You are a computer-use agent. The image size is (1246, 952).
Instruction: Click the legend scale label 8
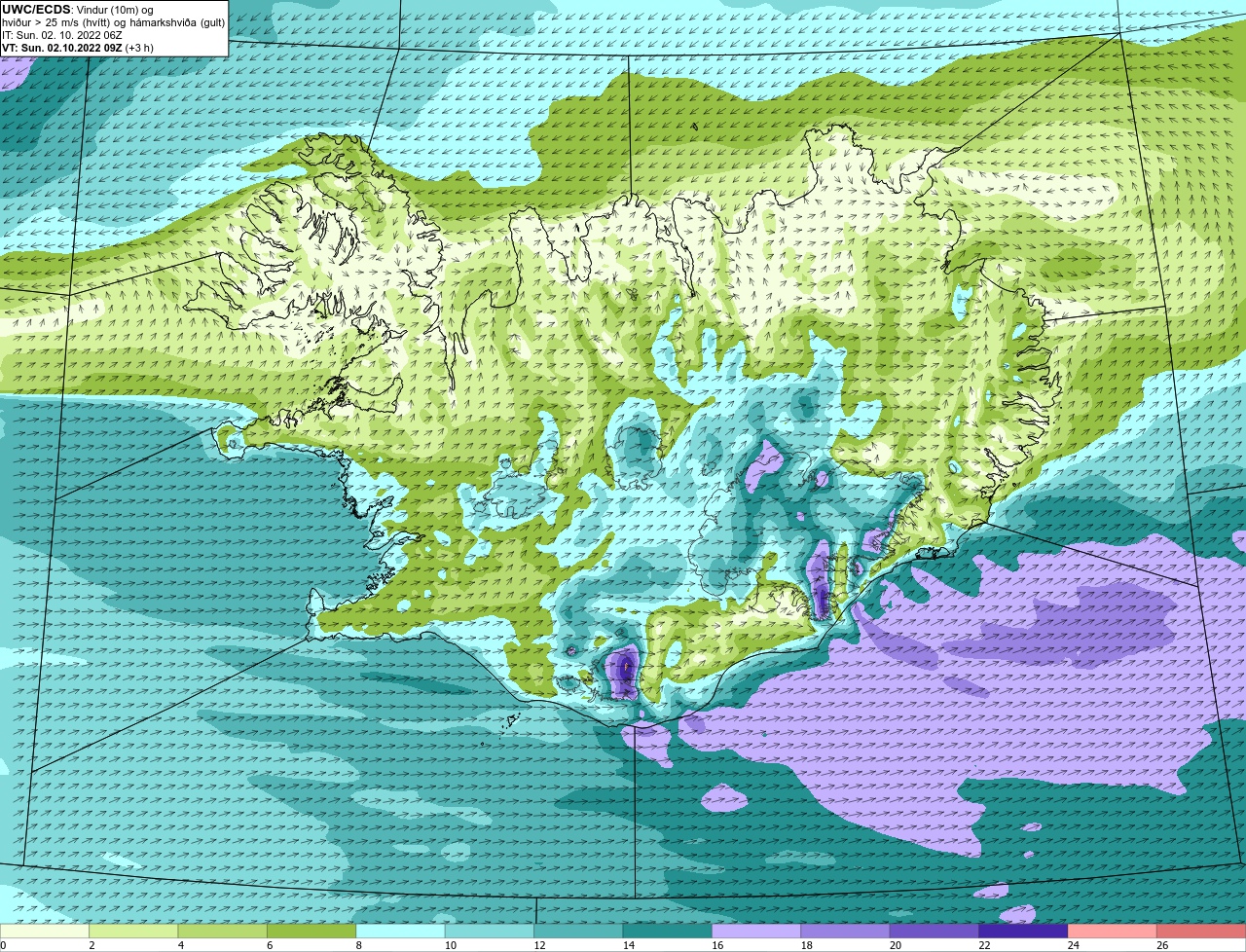(359, 945)
